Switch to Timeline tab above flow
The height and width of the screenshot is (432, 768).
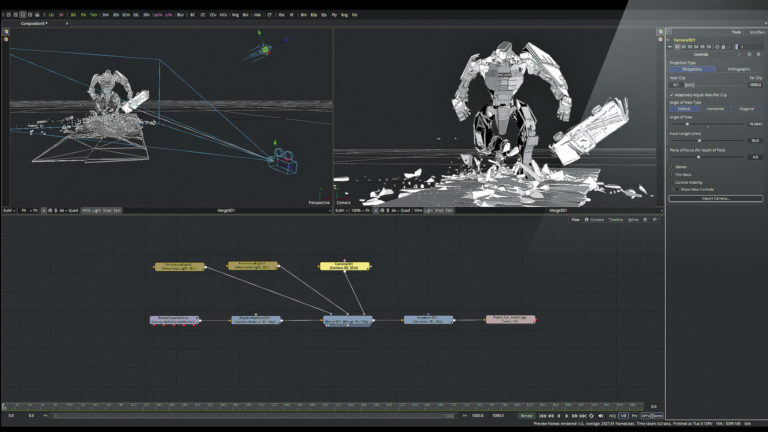pyautogui.click(x=616, y=219)
